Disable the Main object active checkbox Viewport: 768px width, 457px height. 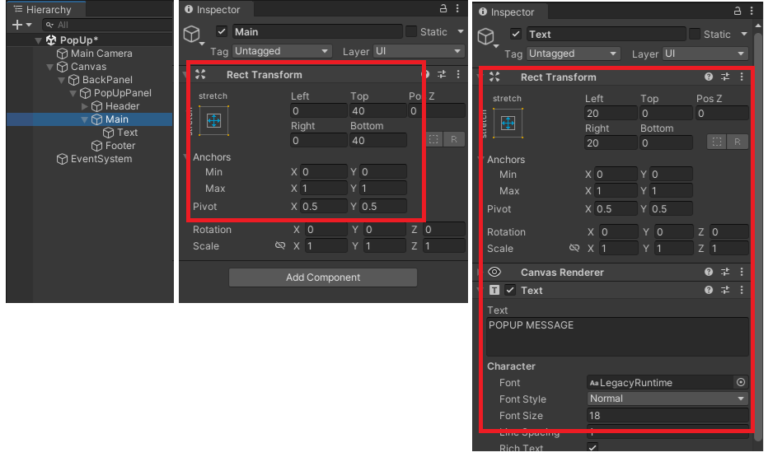pos(221,32)
